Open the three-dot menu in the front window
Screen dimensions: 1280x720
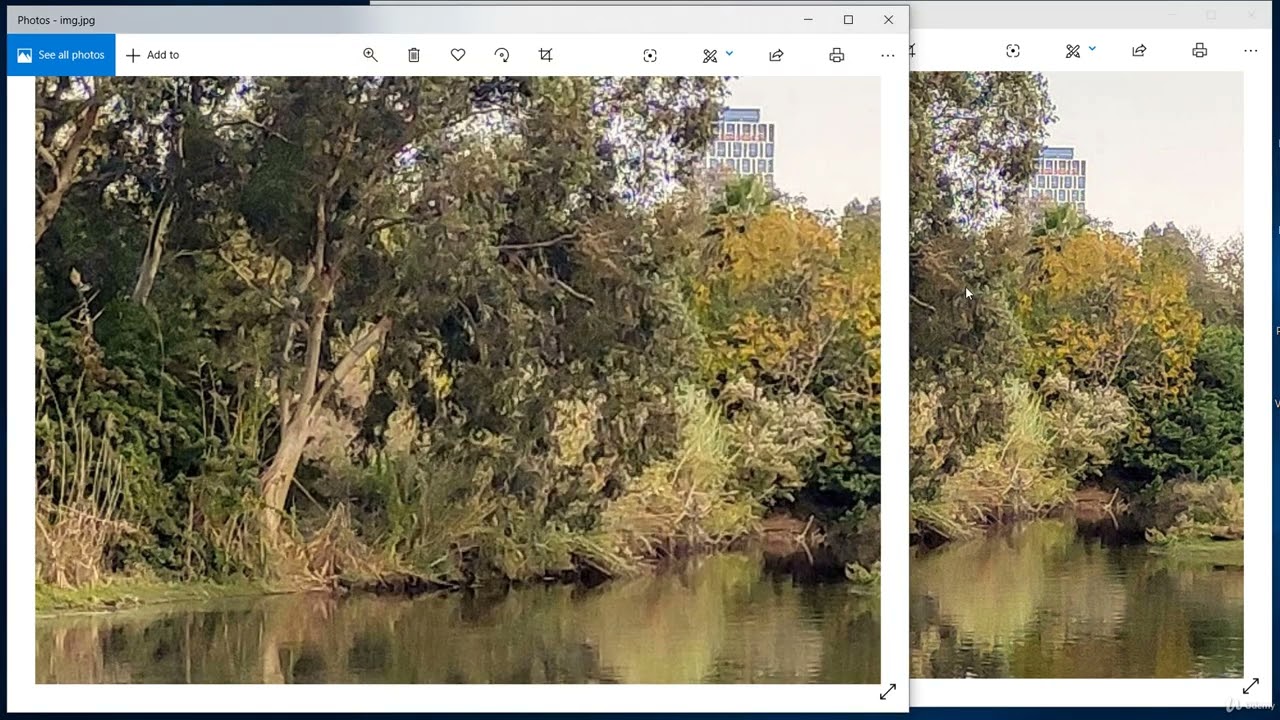(887, 55)
